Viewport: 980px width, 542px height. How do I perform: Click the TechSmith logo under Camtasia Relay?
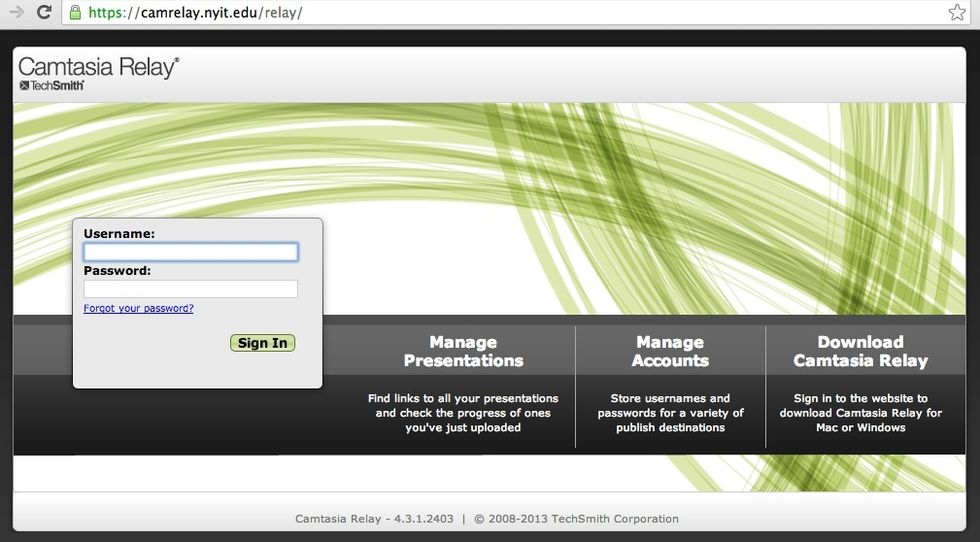tap(51, 86)
